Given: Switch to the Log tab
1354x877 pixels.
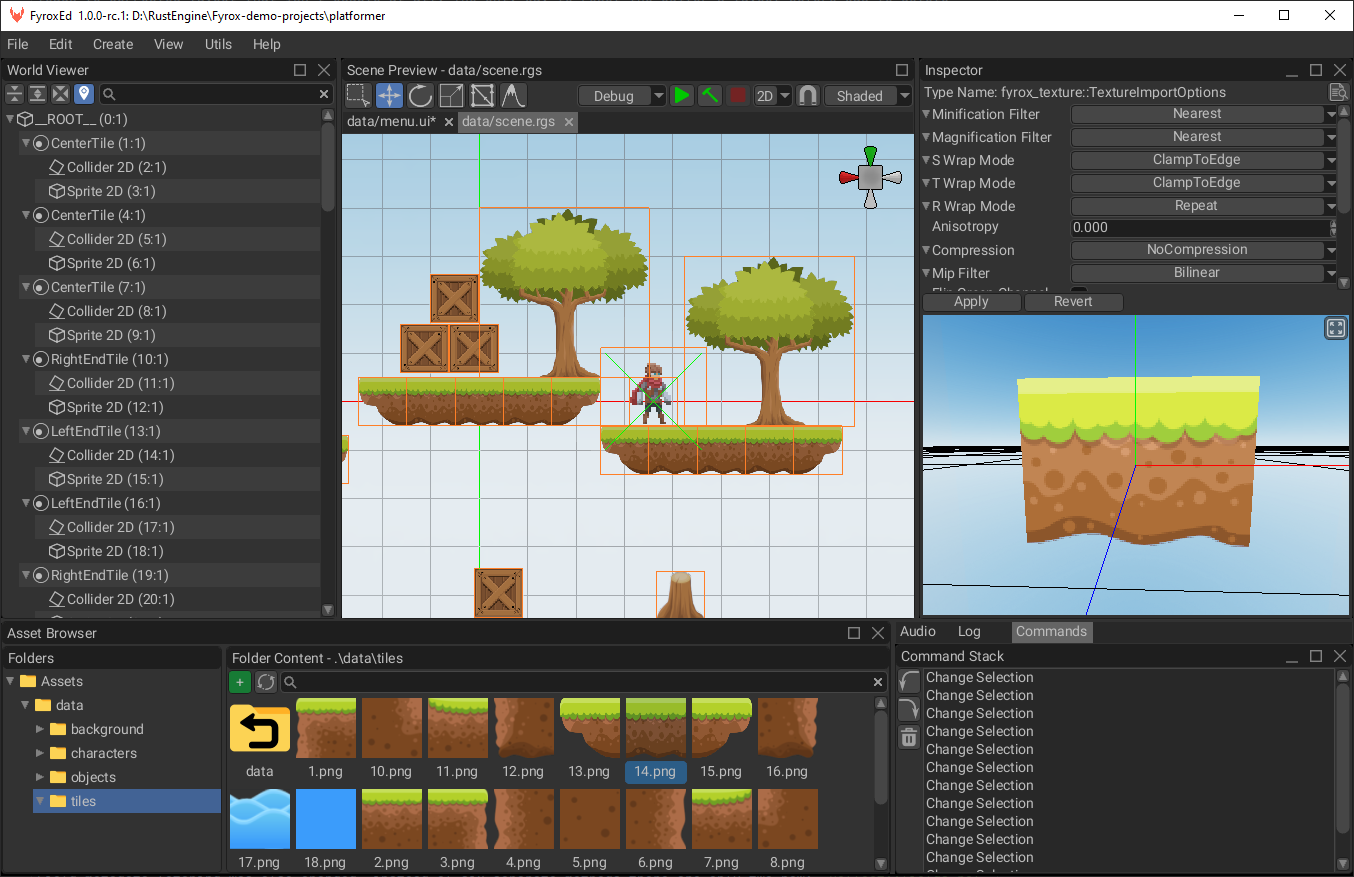Looking at the screenshot, I should coord(969,631).
